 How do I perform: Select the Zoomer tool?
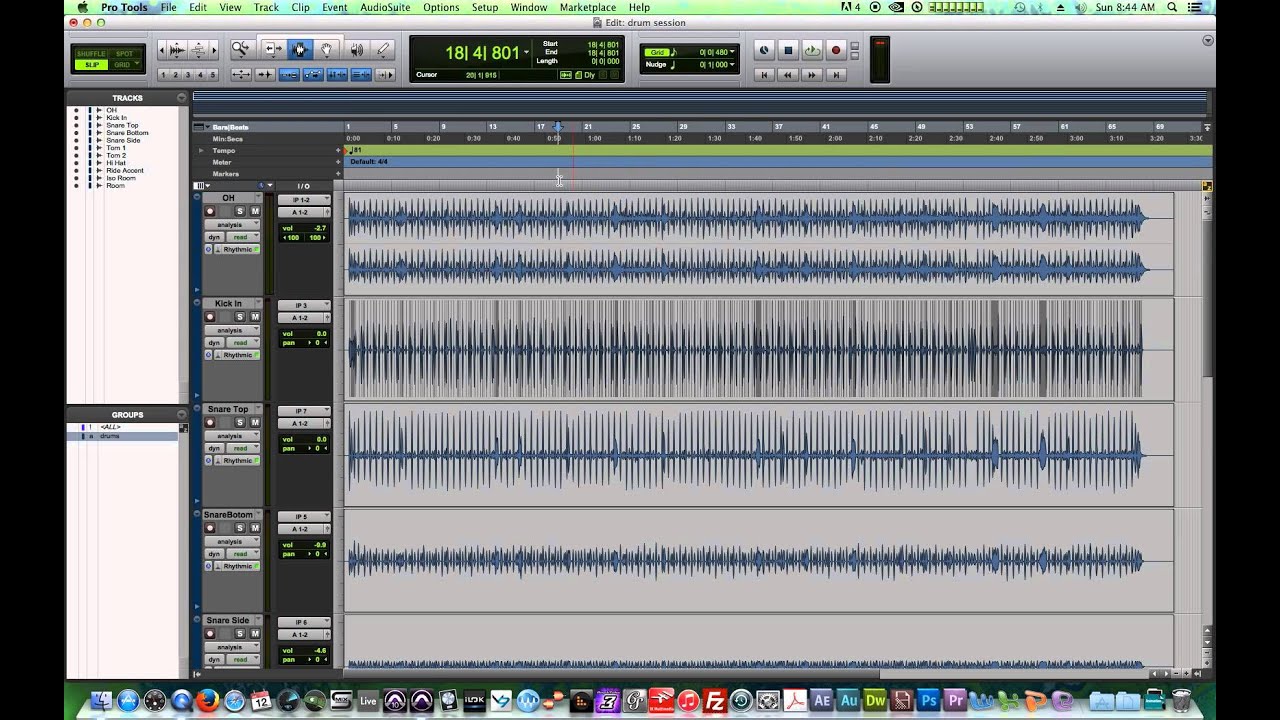pyautogui.click(x=240, y=49)
